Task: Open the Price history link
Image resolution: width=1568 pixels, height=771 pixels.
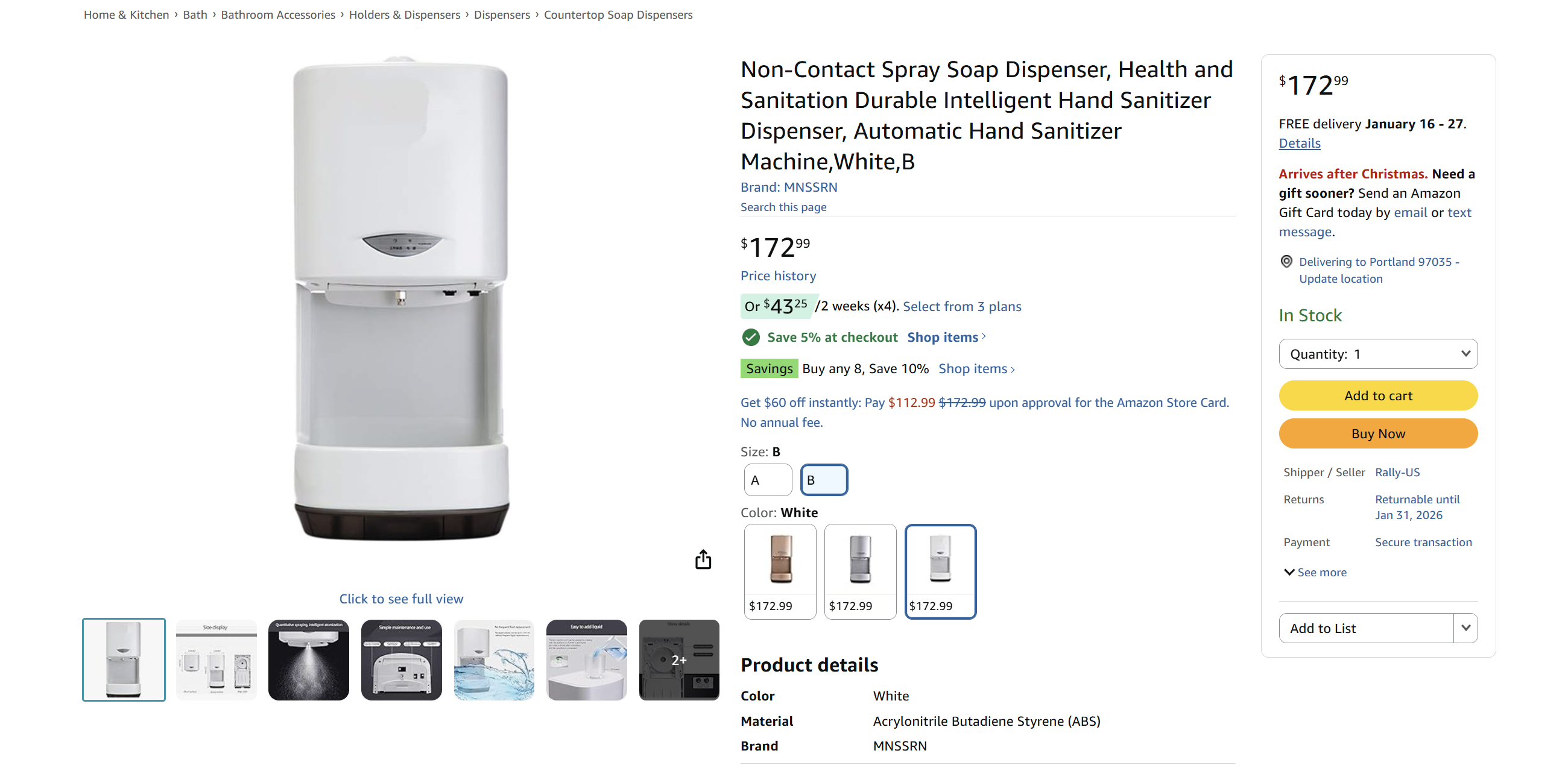Action: (777, 275)
